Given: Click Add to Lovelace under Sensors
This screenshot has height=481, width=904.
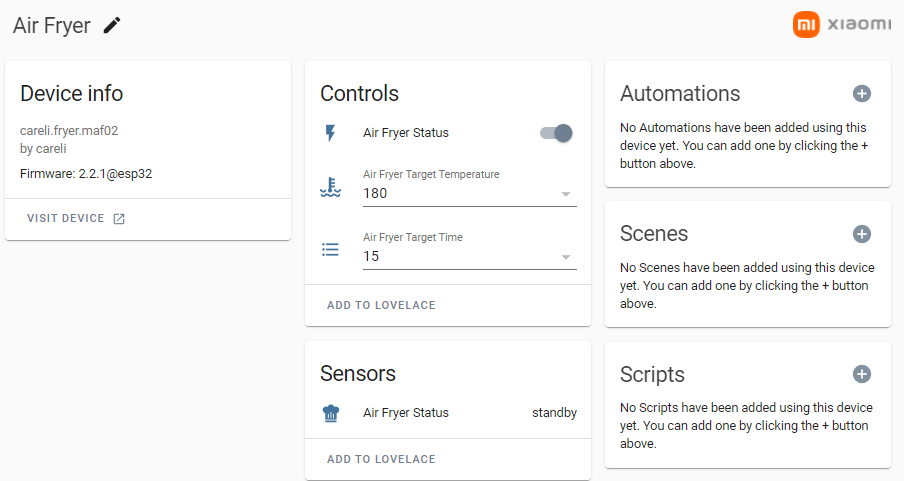Looking at the screenshot, I should [381, 459].
